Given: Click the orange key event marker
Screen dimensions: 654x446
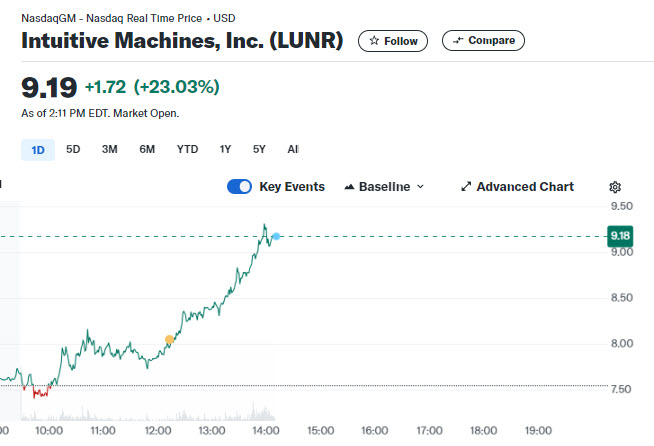Looking at the screenshot, I should (x=169, y=340).
